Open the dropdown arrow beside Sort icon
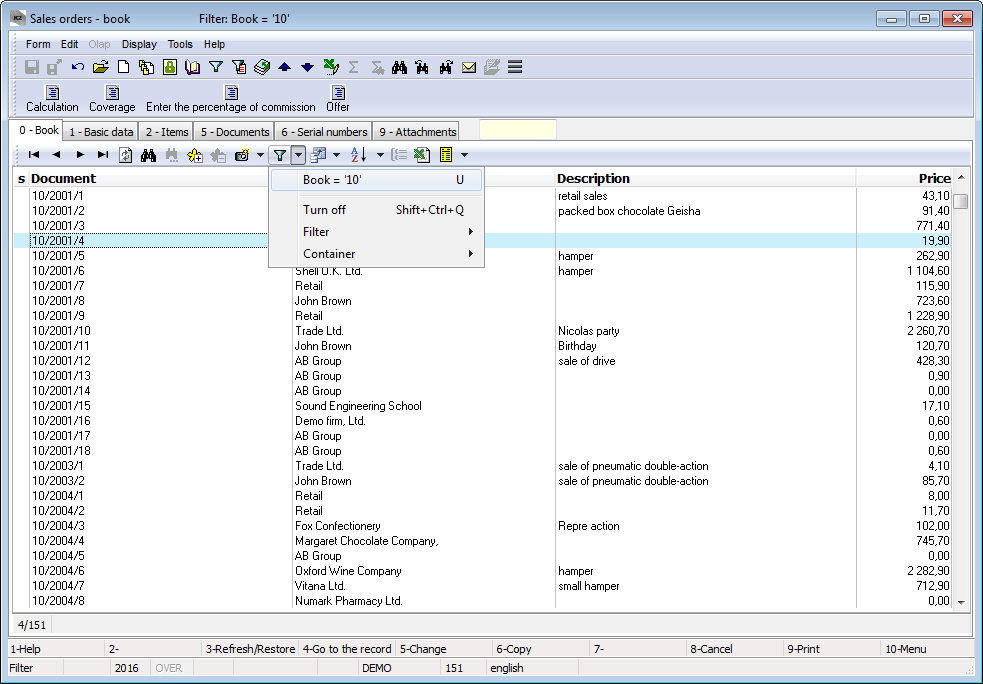This screenshot has width=983, height=684. point(380,155)
